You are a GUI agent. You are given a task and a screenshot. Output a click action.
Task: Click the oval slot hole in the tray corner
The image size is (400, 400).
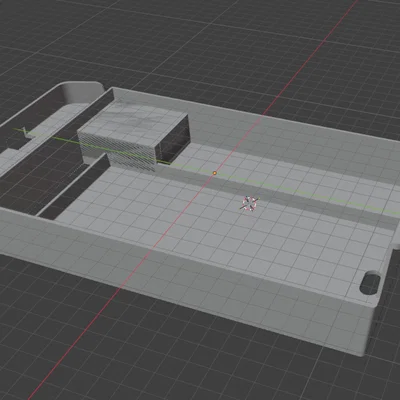coord(370,283)
